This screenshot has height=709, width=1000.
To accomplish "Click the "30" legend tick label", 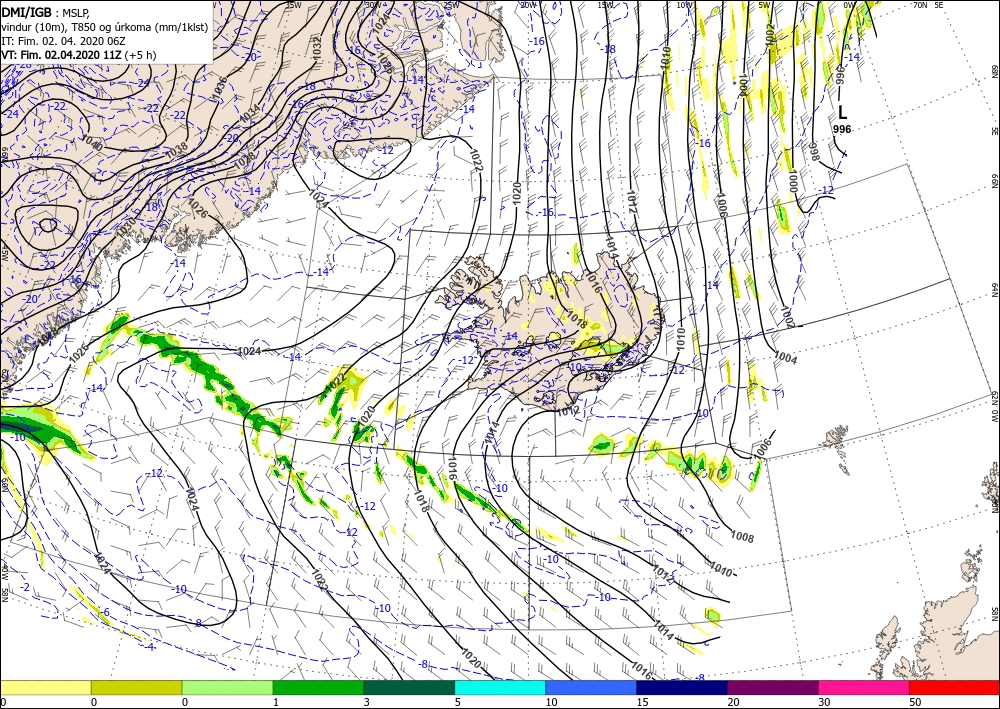I will pyautogui.click(x=825, y=702).
